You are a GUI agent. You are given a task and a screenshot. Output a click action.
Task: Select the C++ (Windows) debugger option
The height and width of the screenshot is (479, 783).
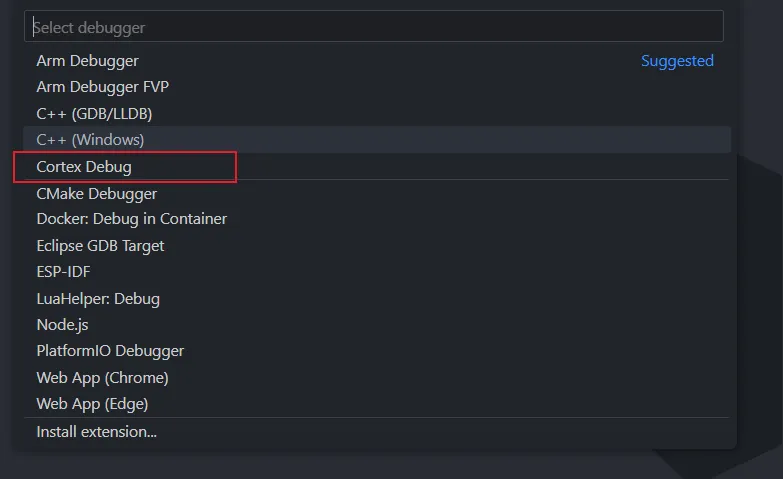click(90, 140)
